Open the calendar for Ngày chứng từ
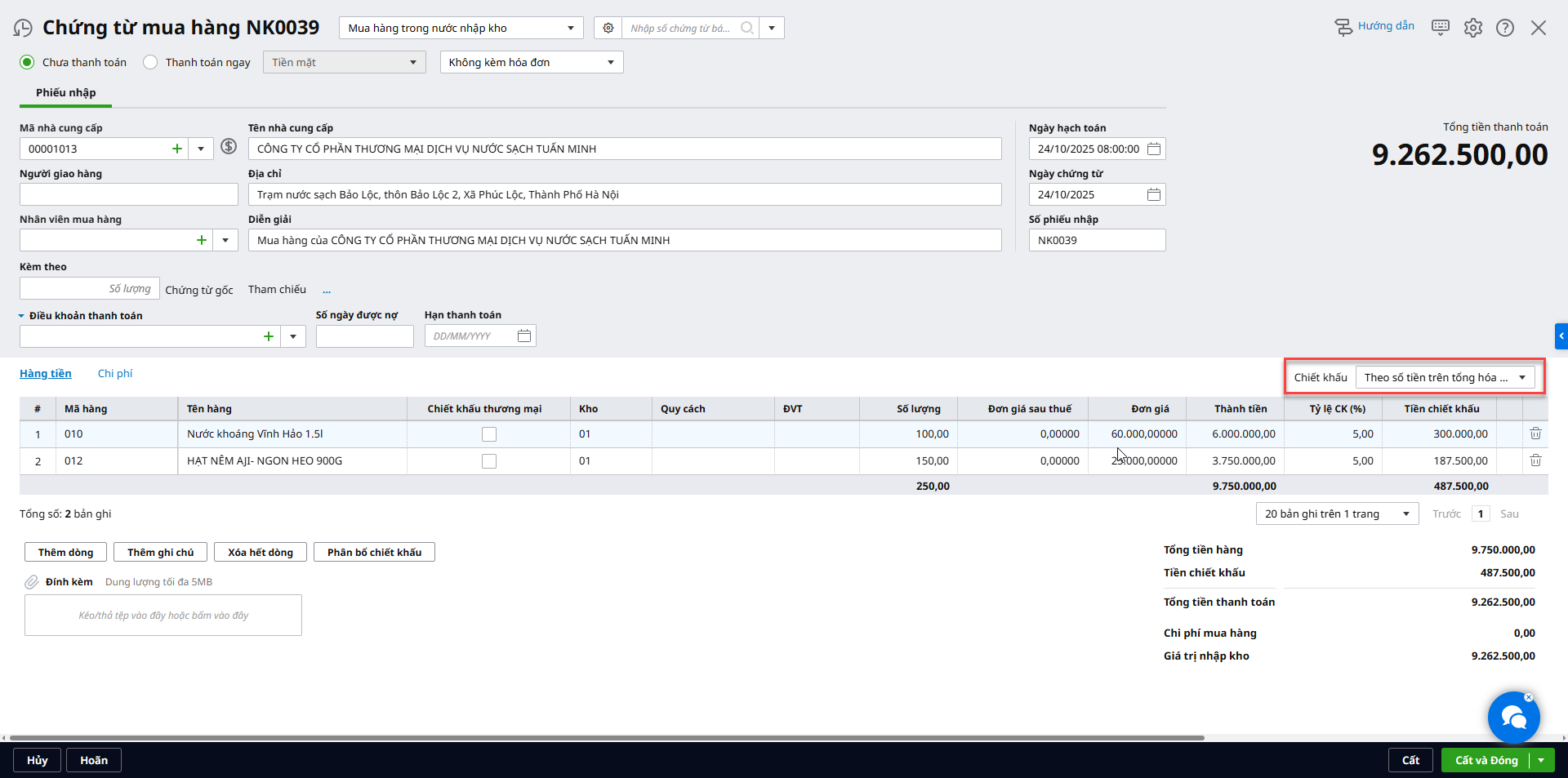Image resolution: width=1568 pixels, height=778 pixels. coord(1153,194)
